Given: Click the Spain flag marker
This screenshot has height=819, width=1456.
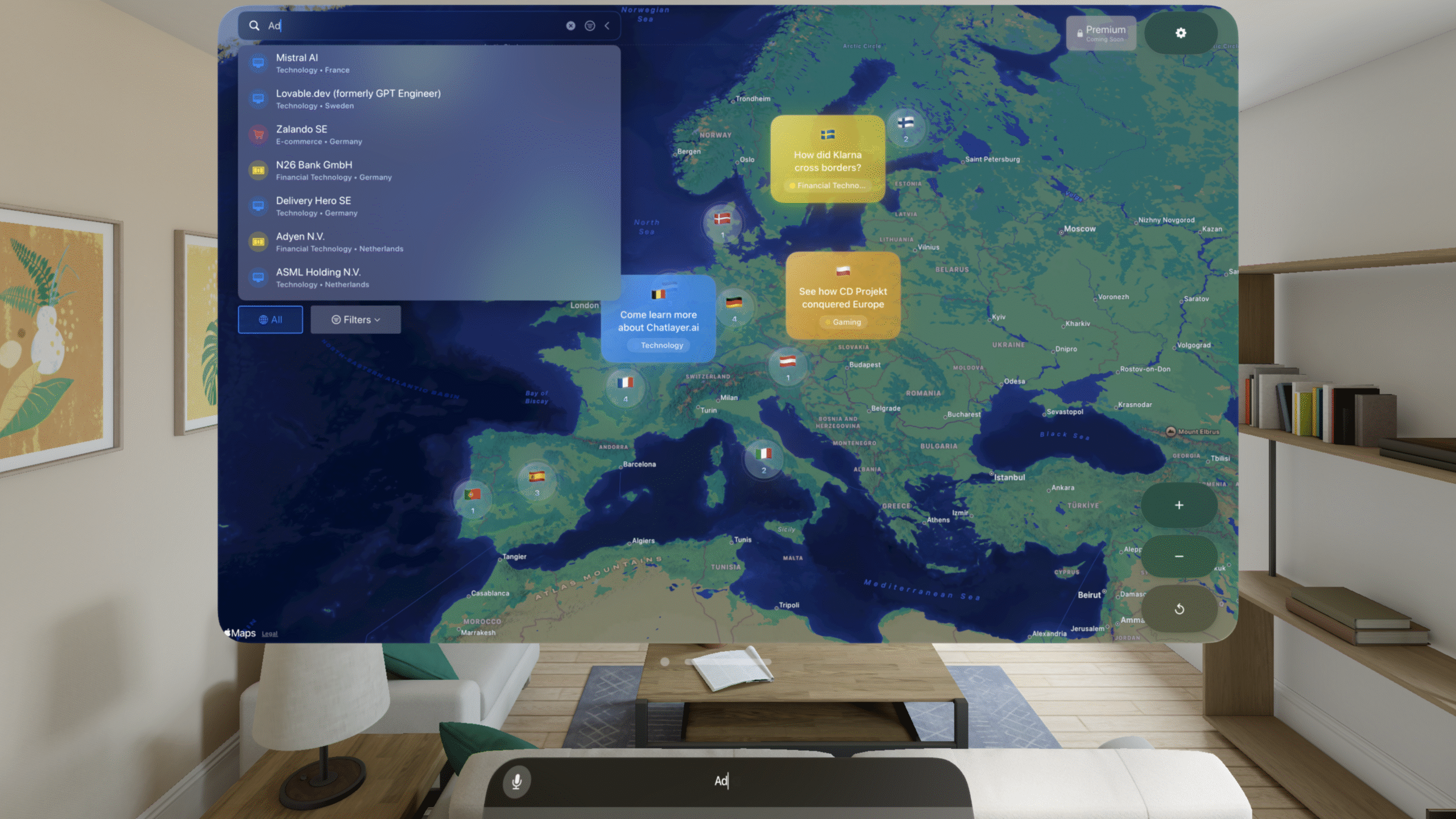Looking at the screenshot, I should [x=537, y=481].
